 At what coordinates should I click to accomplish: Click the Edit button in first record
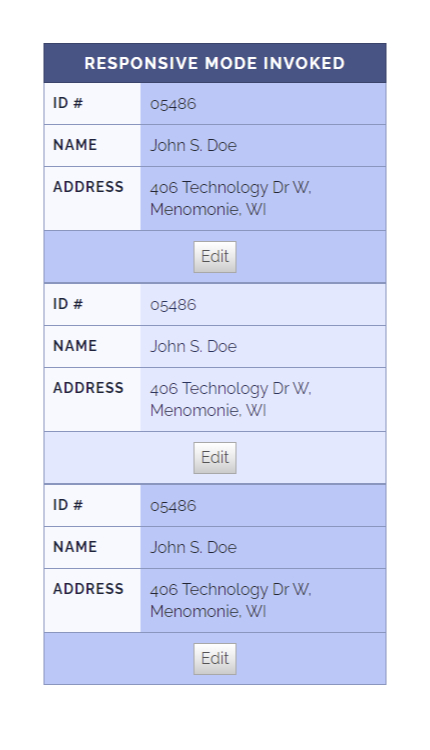click(215, 257)
